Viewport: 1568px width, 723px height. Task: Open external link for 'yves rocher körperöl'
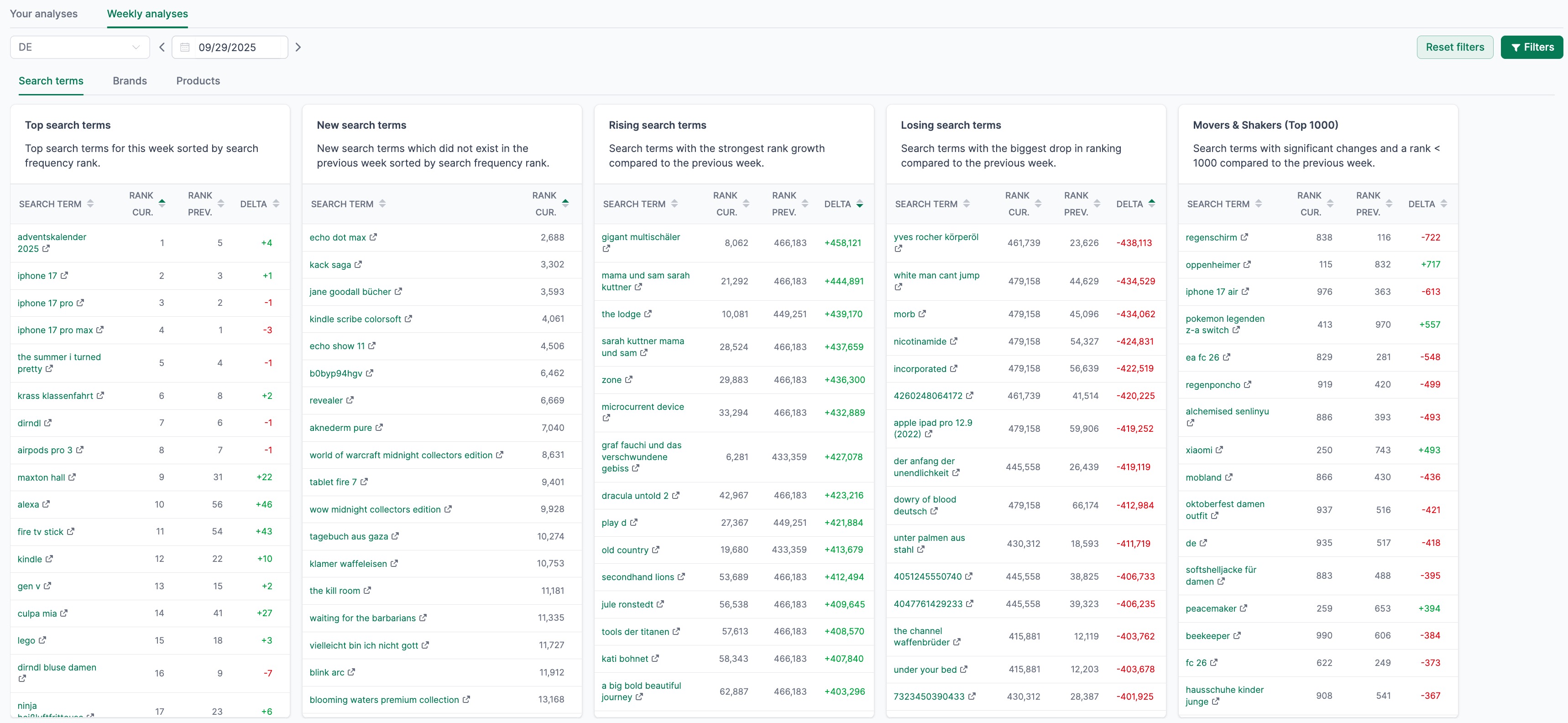pos(898,249)
